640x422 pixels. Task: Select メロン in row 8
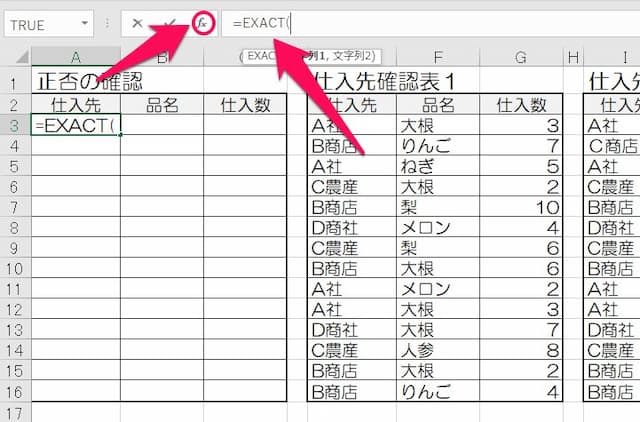[x=438, y=227]
